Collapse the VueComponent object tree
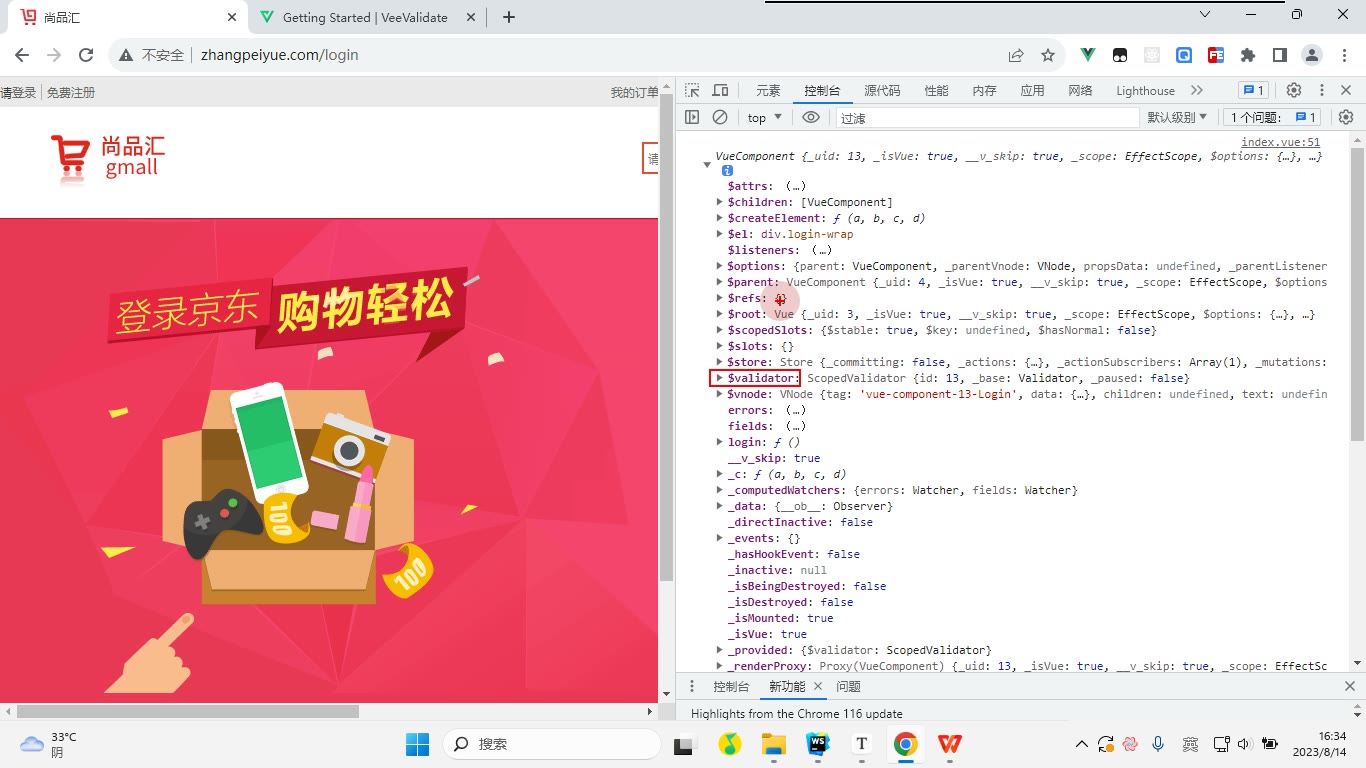The width and height of the screenshot is (1366, 768). pyautogui.click(x=707, y=164)
